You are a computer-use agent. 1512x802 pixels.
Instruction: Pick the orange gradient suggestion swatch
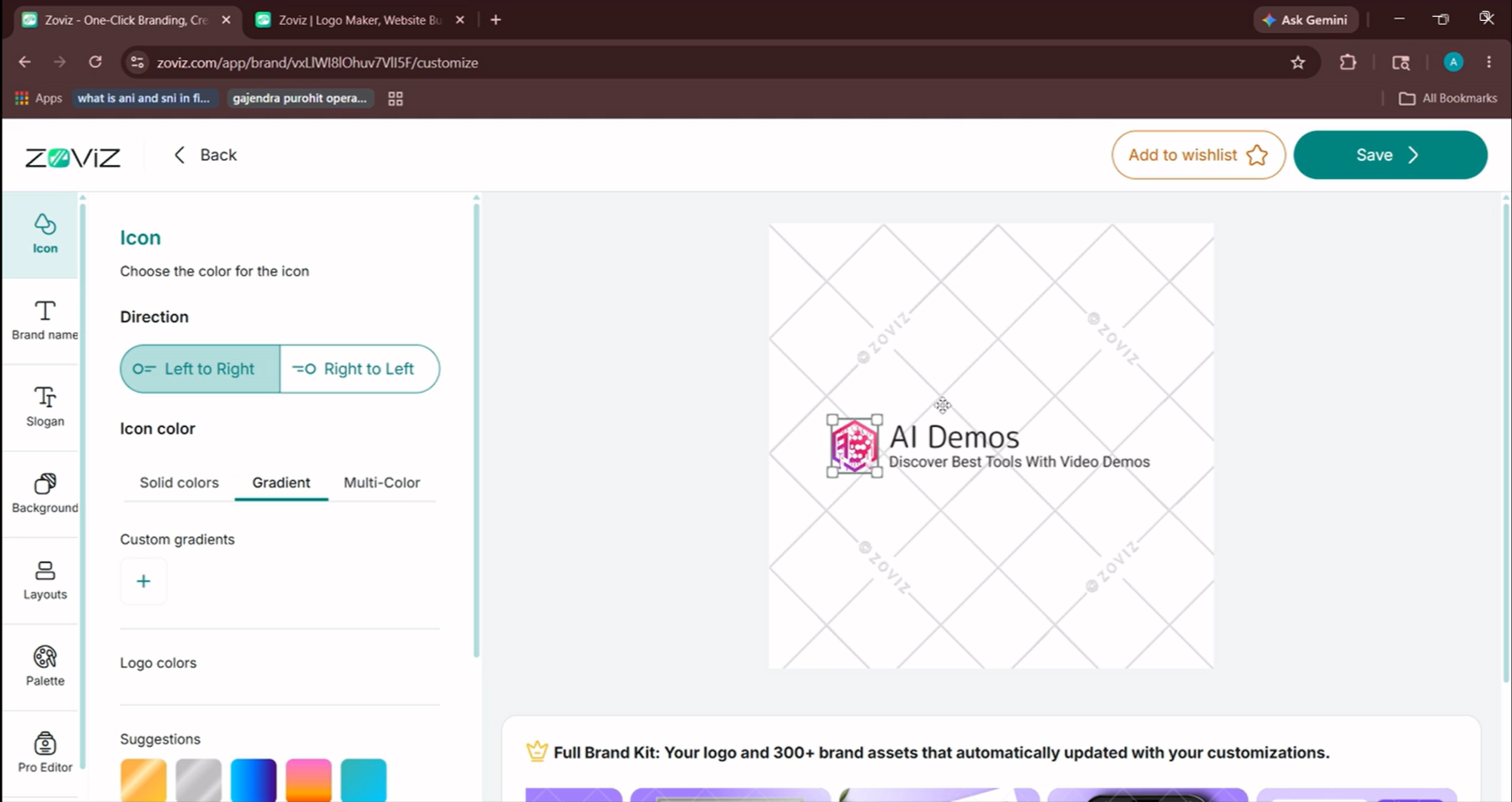(143, 780)
